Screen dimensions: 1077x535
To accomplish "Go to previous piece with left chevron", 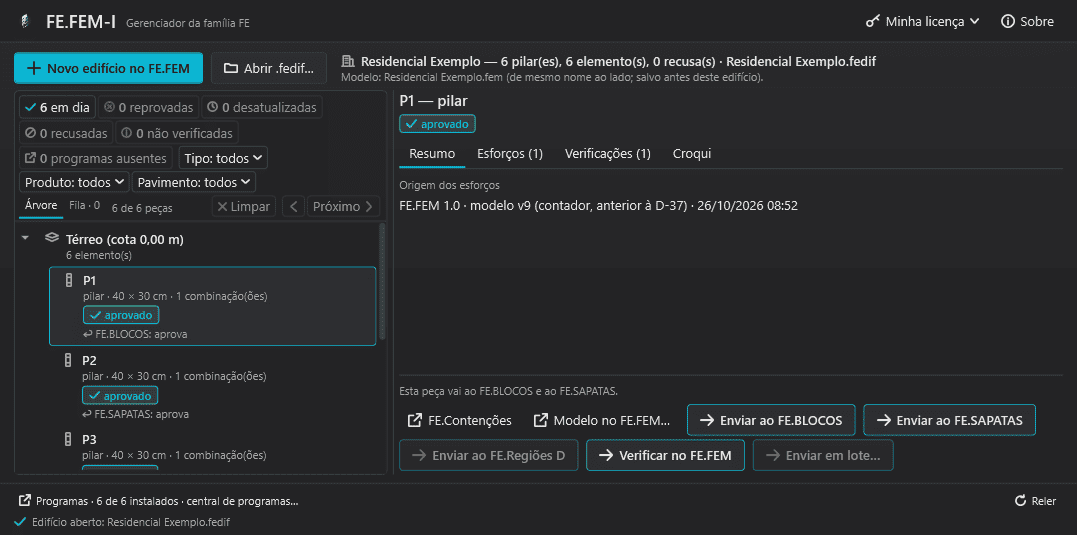I will click(x=293, y=206).
